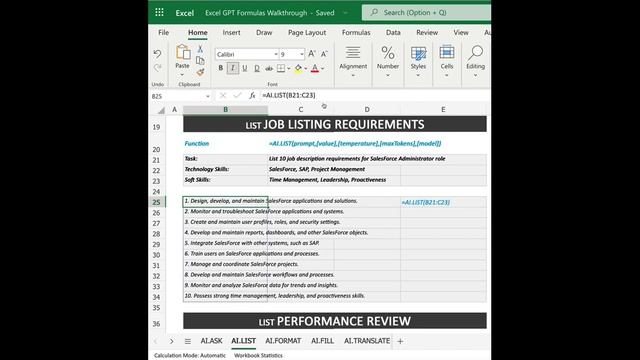Open the Data ribbon tab

(393, 32)
